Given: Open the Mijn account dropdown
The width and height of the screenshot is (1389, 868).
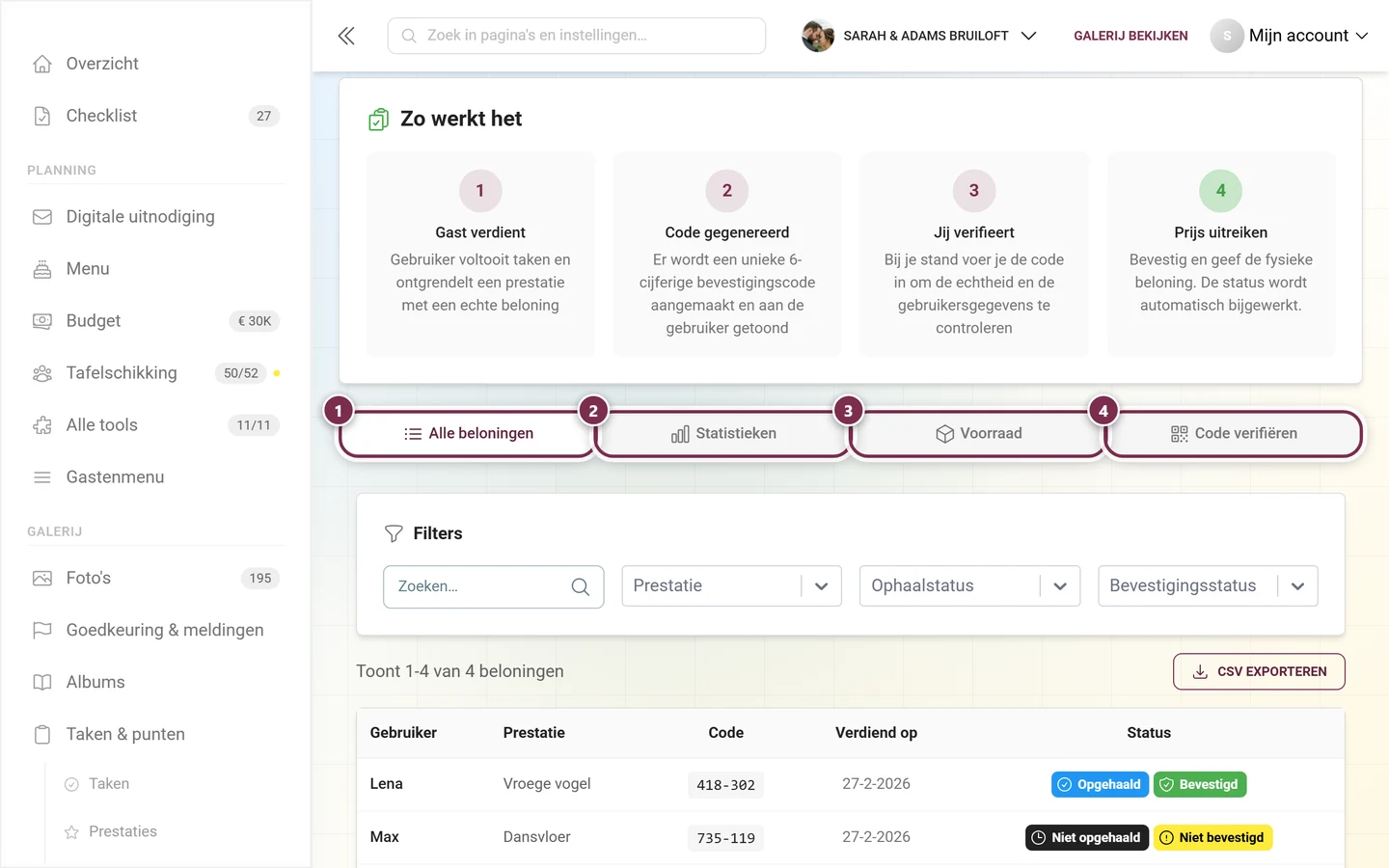Looking at the screenshot, I should click(1290, 36).
